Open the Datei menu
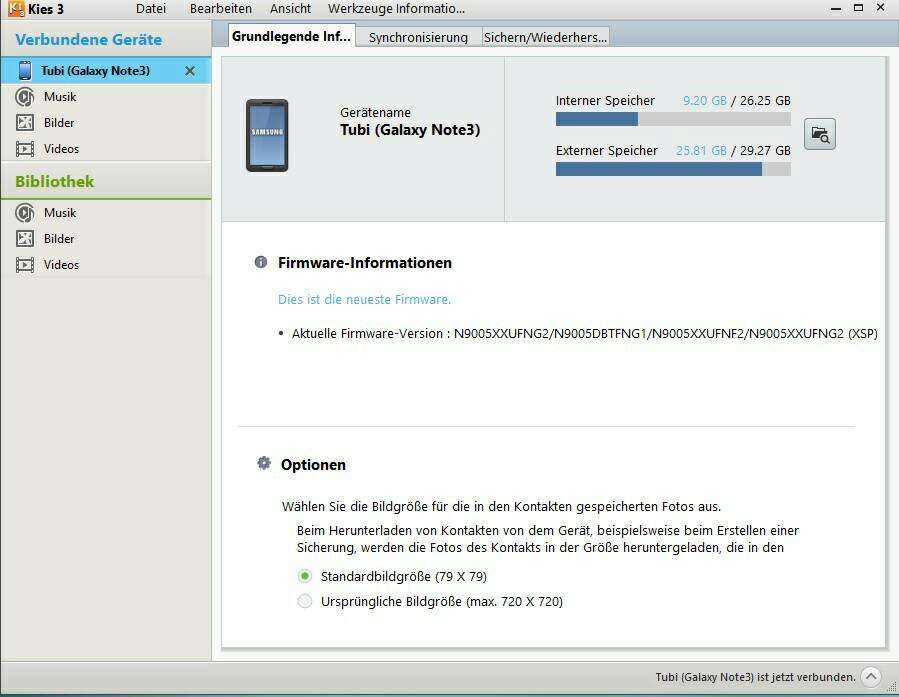 pos(151,9)
